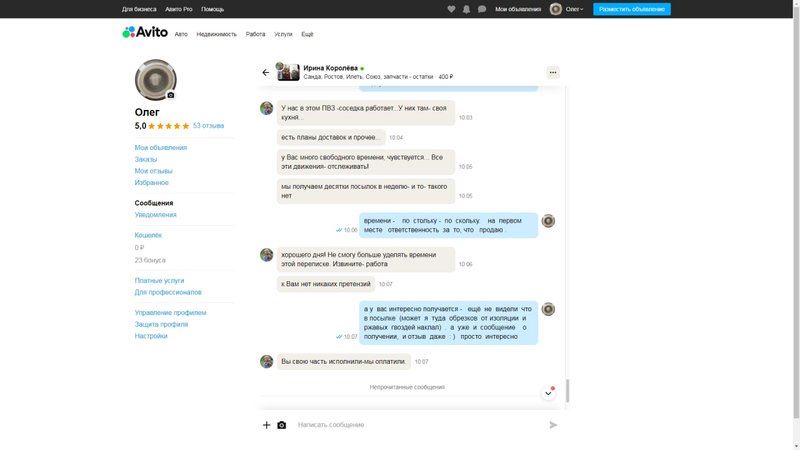Open listing thumbnail in chat header

point(288,72)
